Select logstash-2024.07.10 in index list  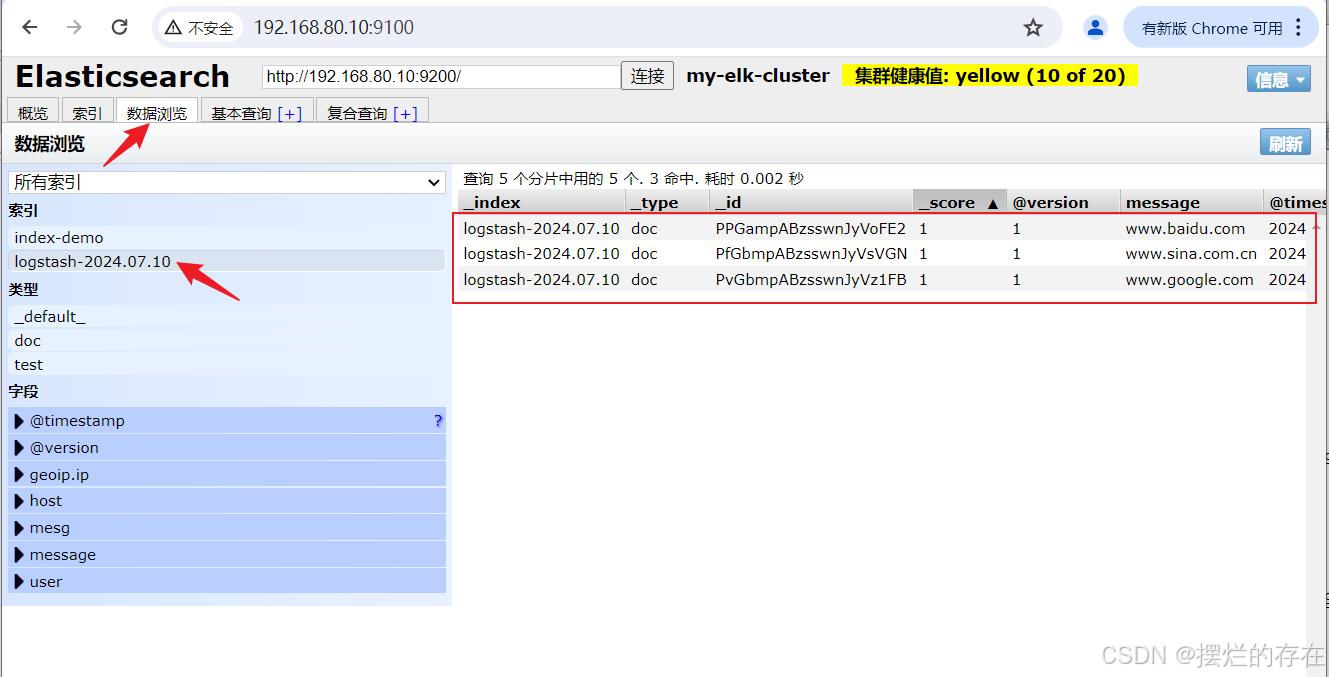[x=226, y=262]
